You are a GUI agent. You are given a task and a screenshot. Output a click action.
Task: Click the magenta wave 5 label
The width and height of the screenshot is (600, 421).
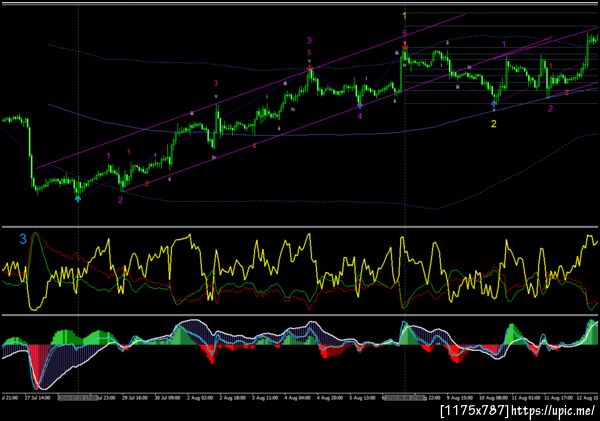[404, 33]
